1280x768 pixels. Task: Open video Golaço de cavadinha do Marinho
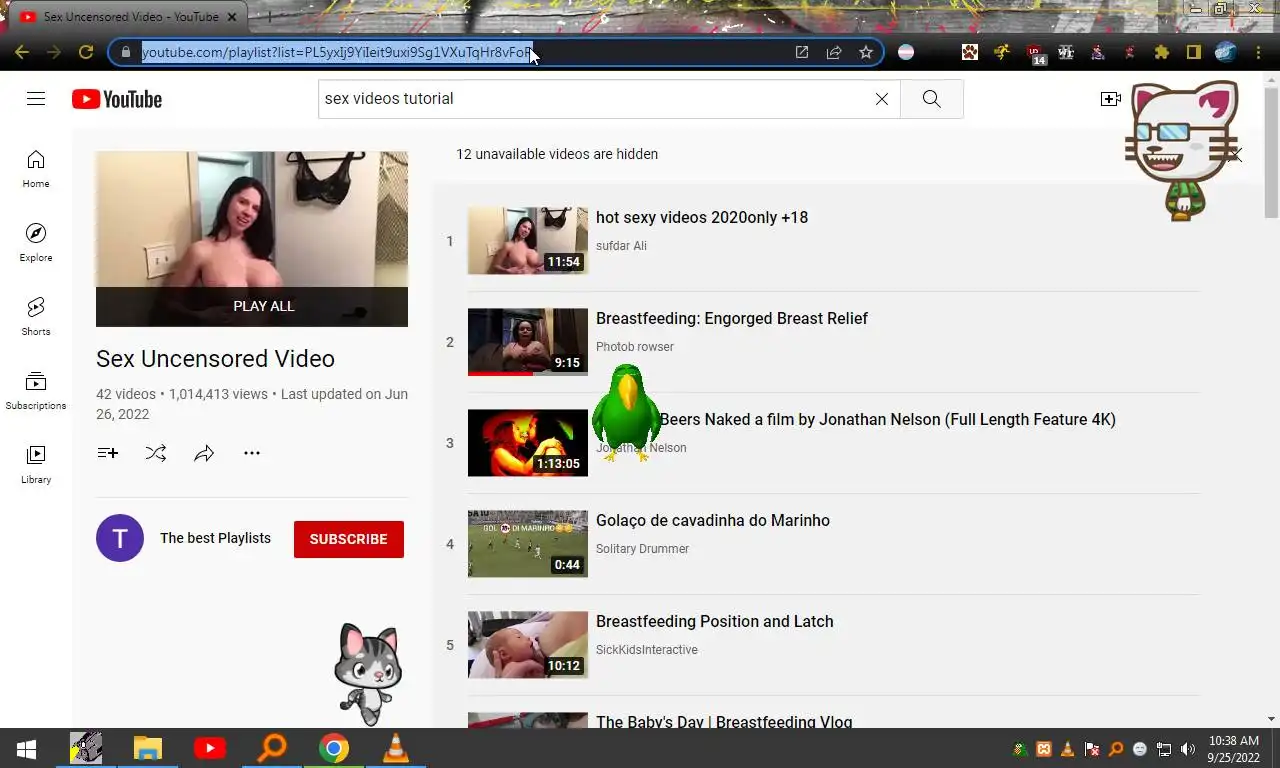[713, 520]
